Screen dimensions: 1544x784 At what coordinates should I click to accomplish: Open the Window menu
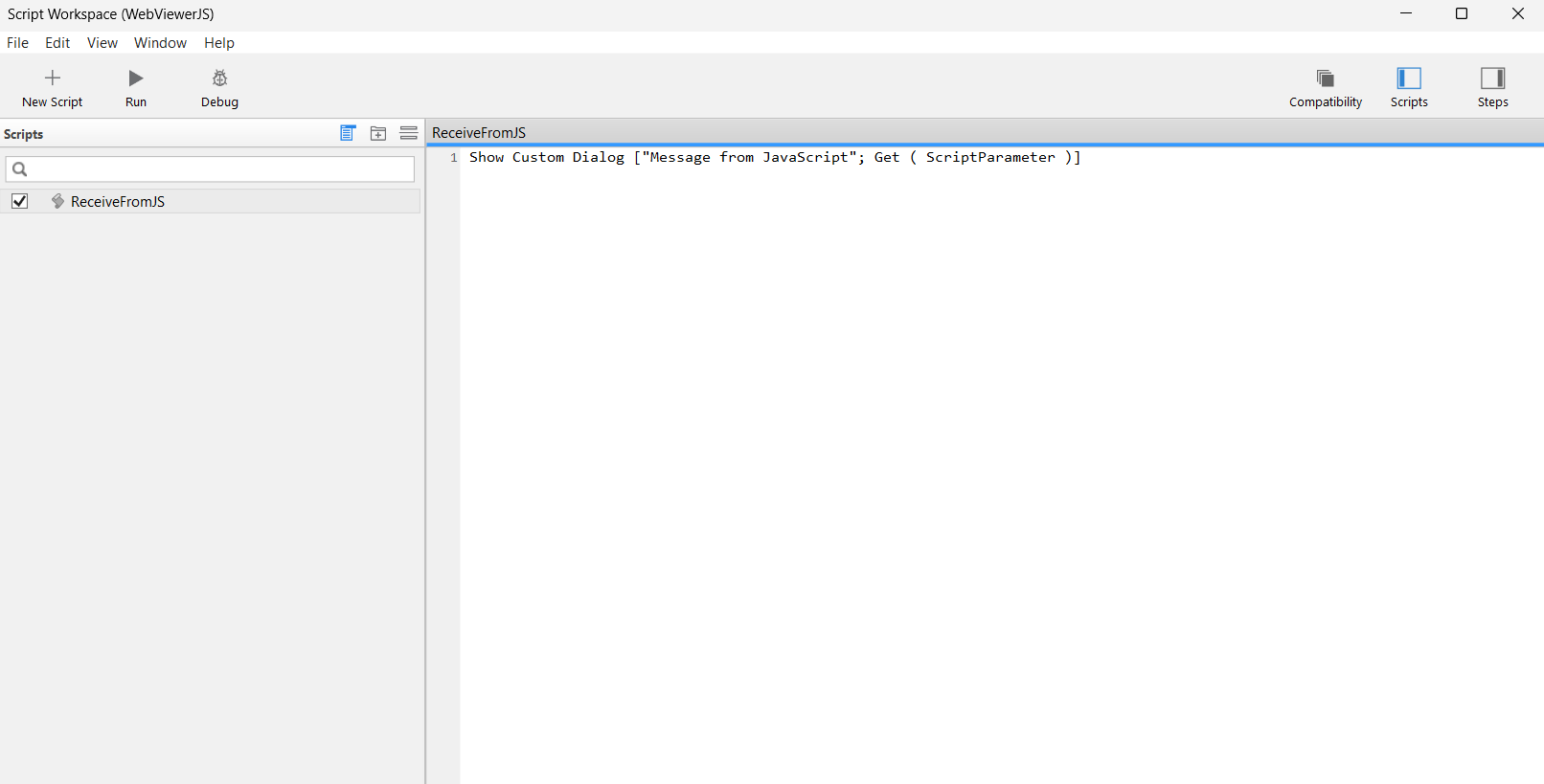click(x=160, y=43)
